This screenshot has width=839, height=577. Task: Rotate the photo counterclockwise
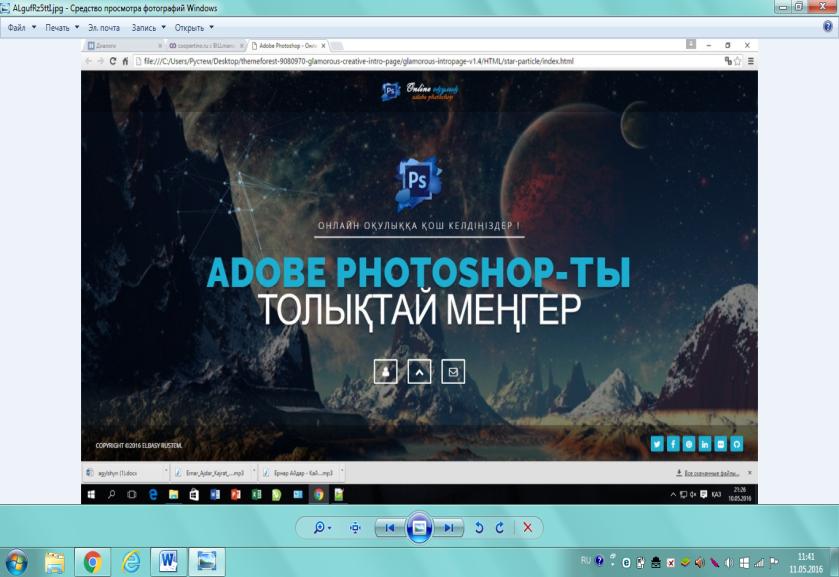[479, 528]
